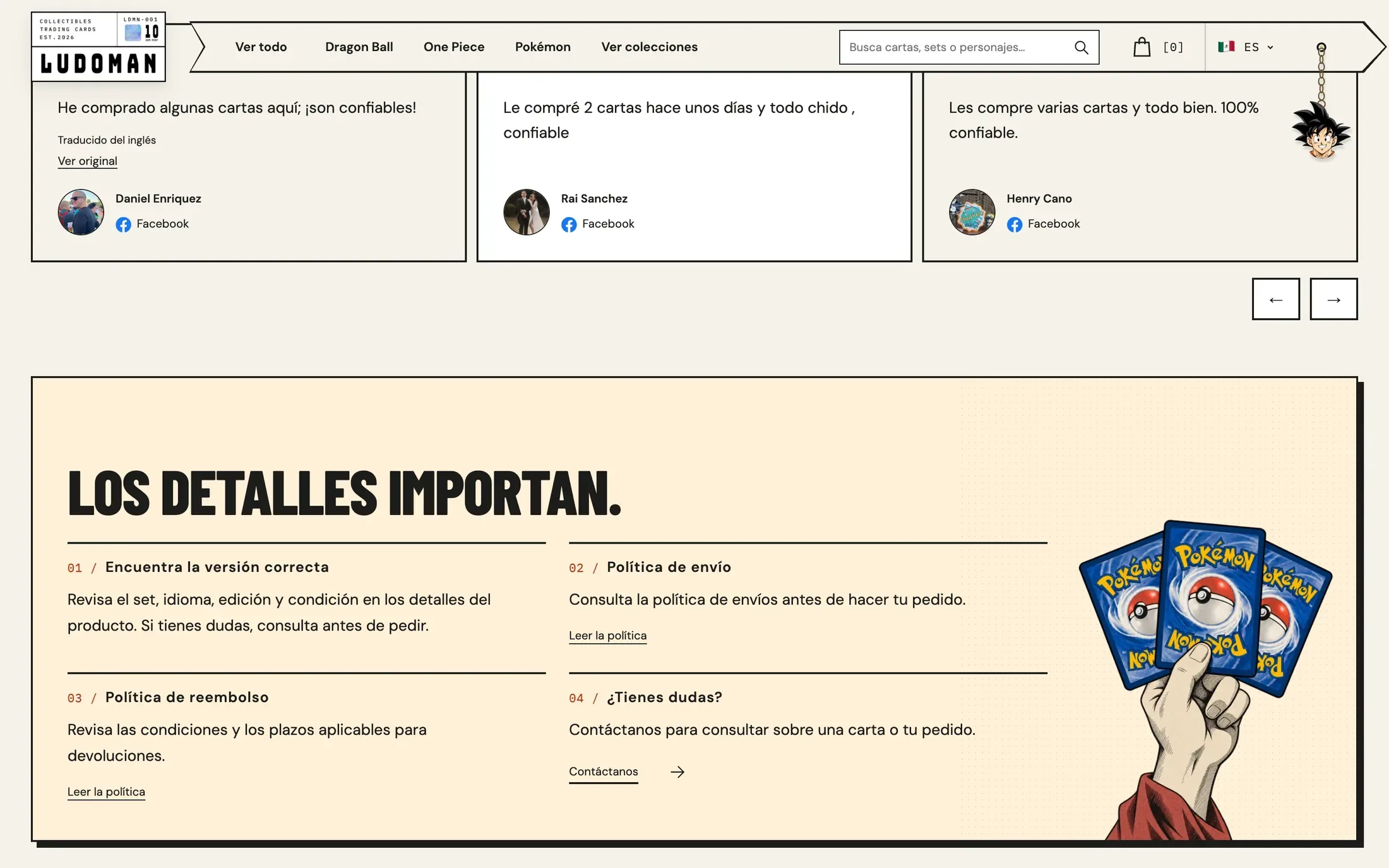The image size is (1389, 868).
Task: Click the search magnifier icon
Action: pyautogui.click(x=1081, y=47)
